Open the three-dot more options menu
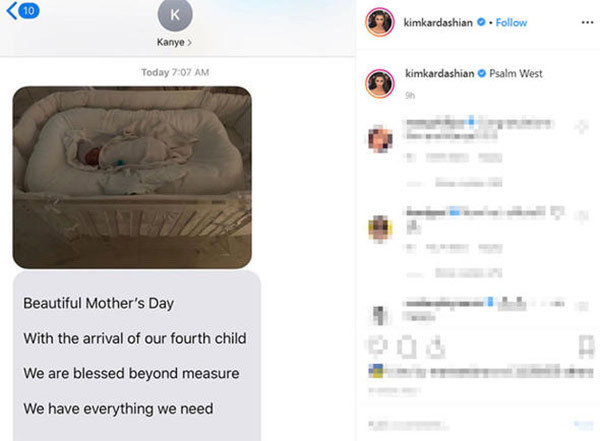Screen dimensions: 600x441 coord(587,23)
